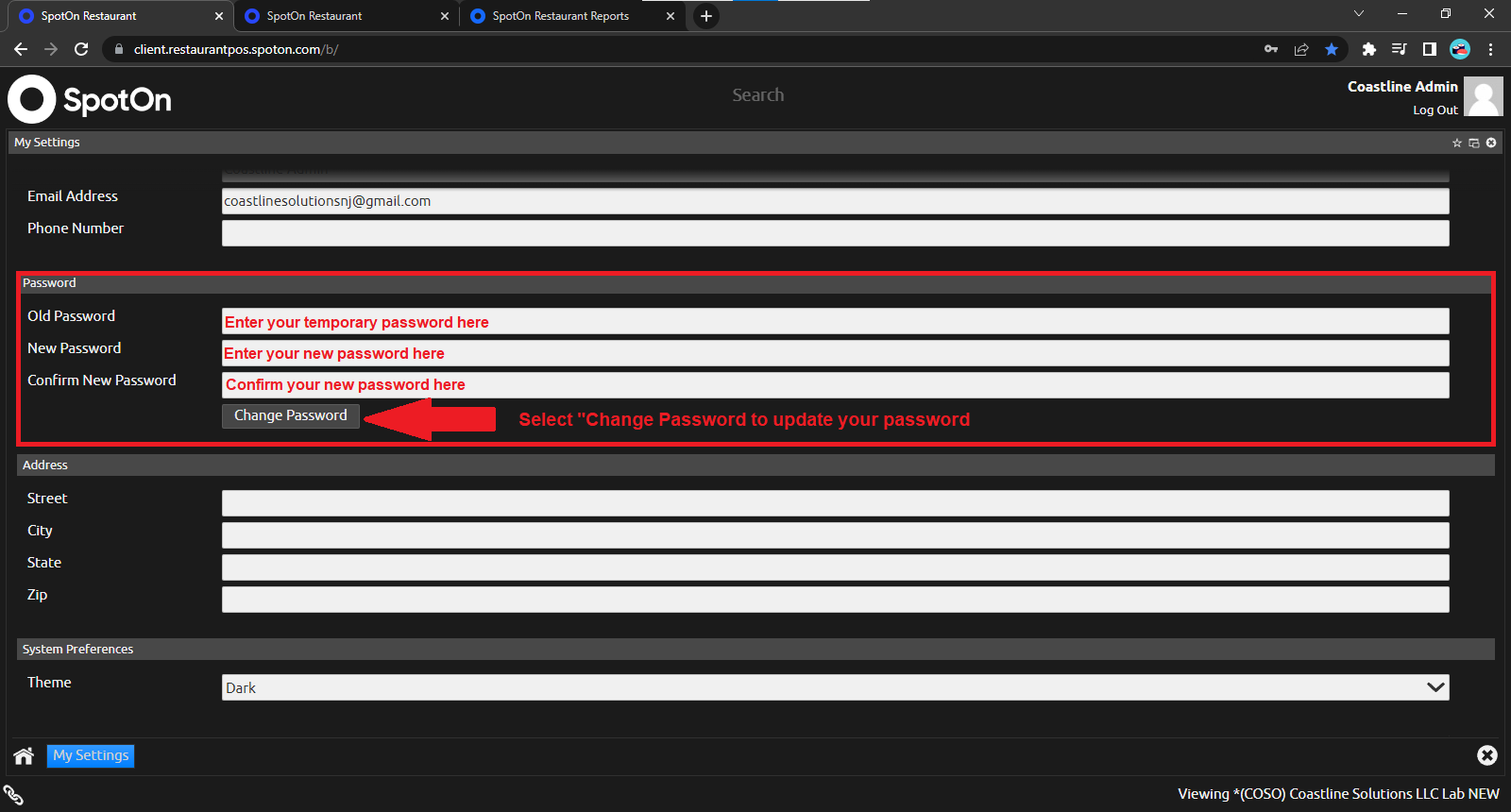1511x812 pixels.
Task: Open a new browser tab
Action: point(706,16)
